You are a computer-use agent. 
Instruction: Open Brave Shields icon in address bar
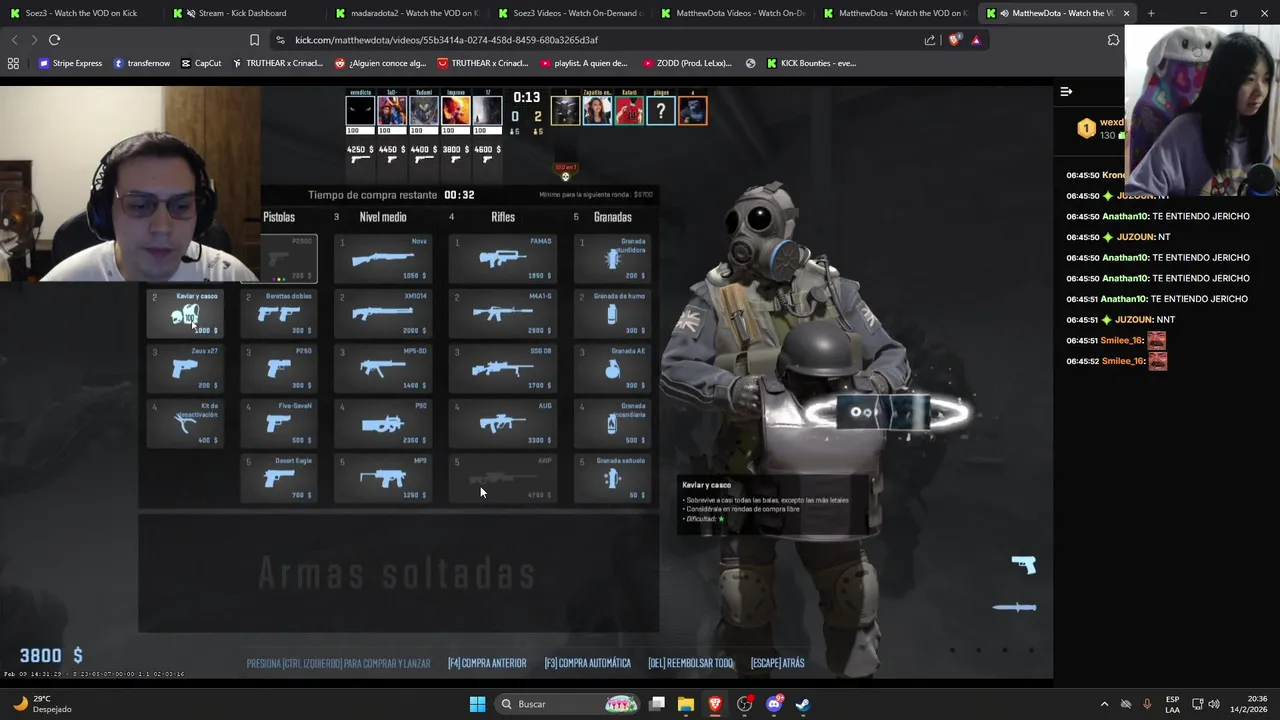[x=954, y=40]
